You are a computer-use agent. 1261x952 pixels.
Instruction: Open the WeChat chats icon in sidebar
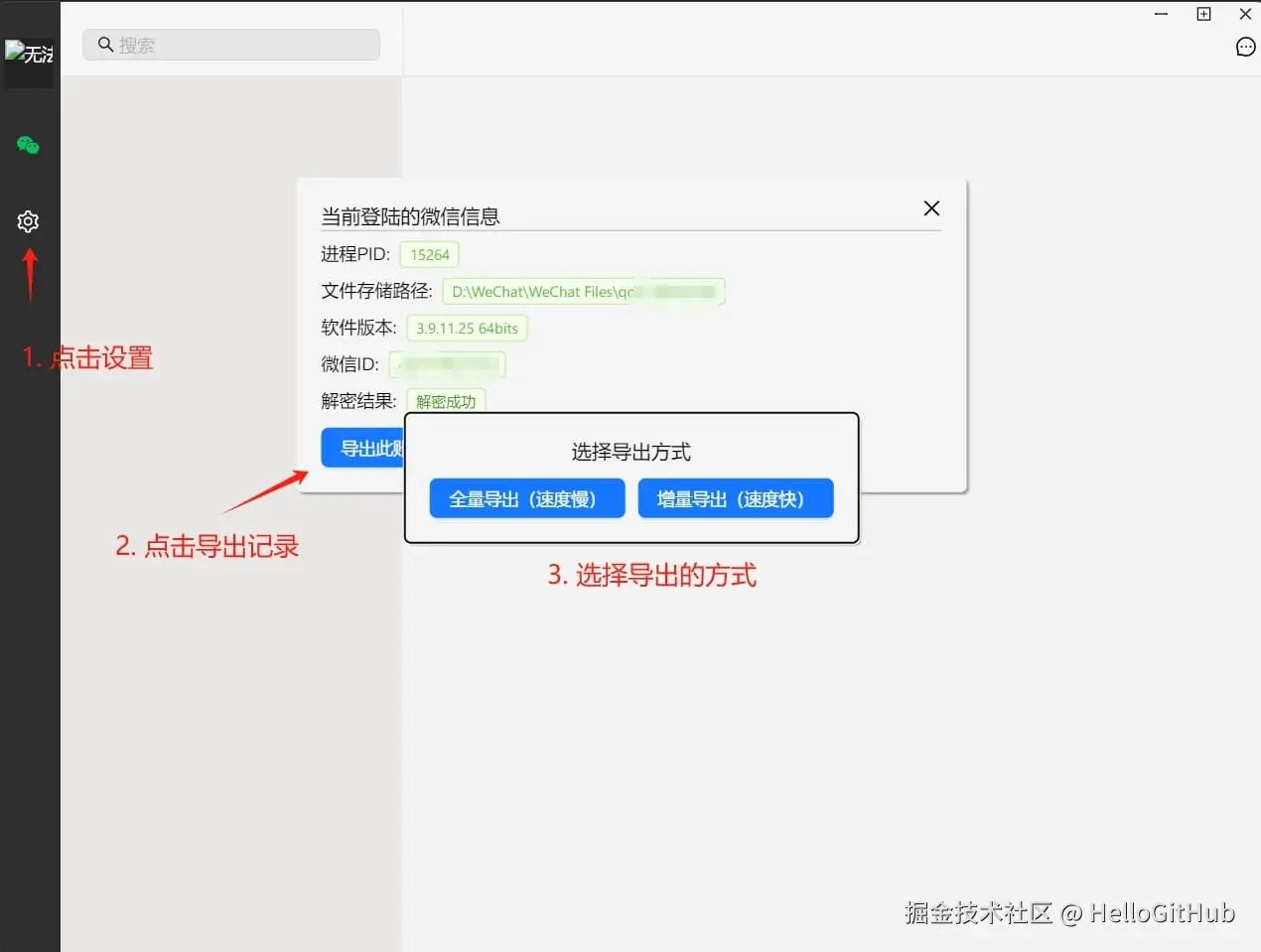[x=28, y=145]
